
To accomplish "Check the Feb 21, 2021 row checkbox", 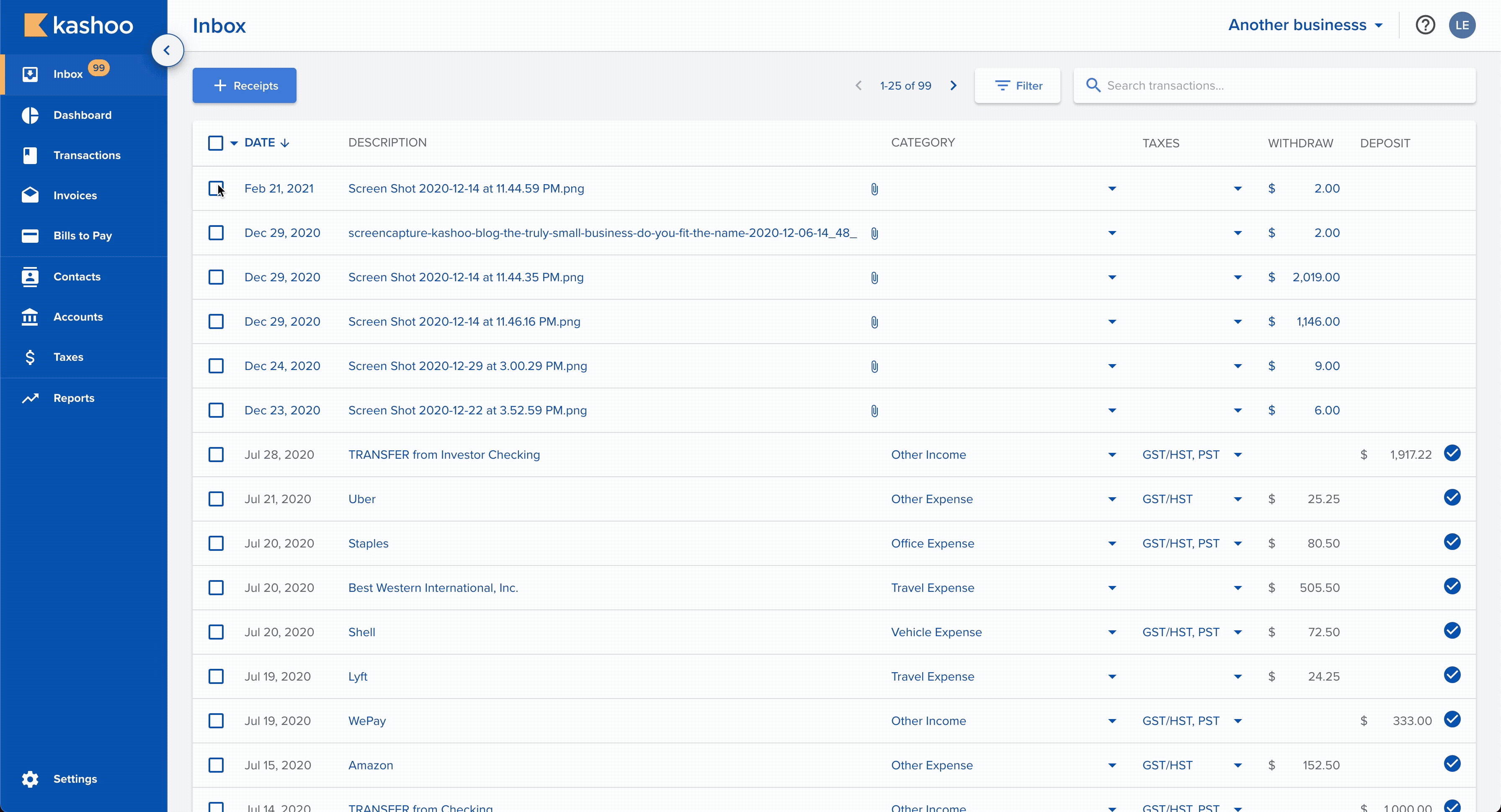I will point(216,188).
